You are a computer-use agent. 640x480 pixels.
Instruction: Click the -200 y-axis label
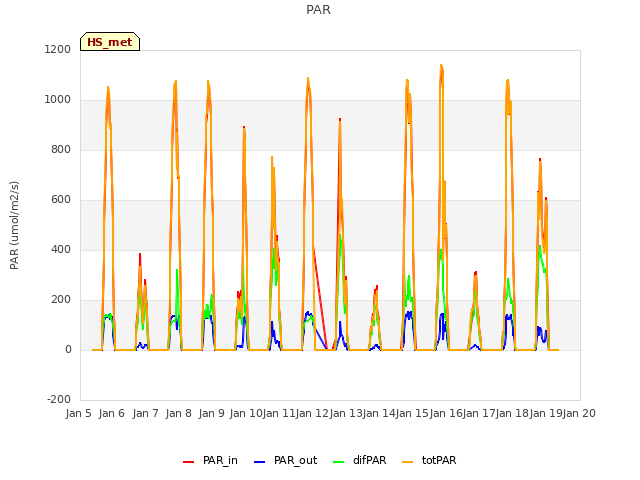point(59,399)
